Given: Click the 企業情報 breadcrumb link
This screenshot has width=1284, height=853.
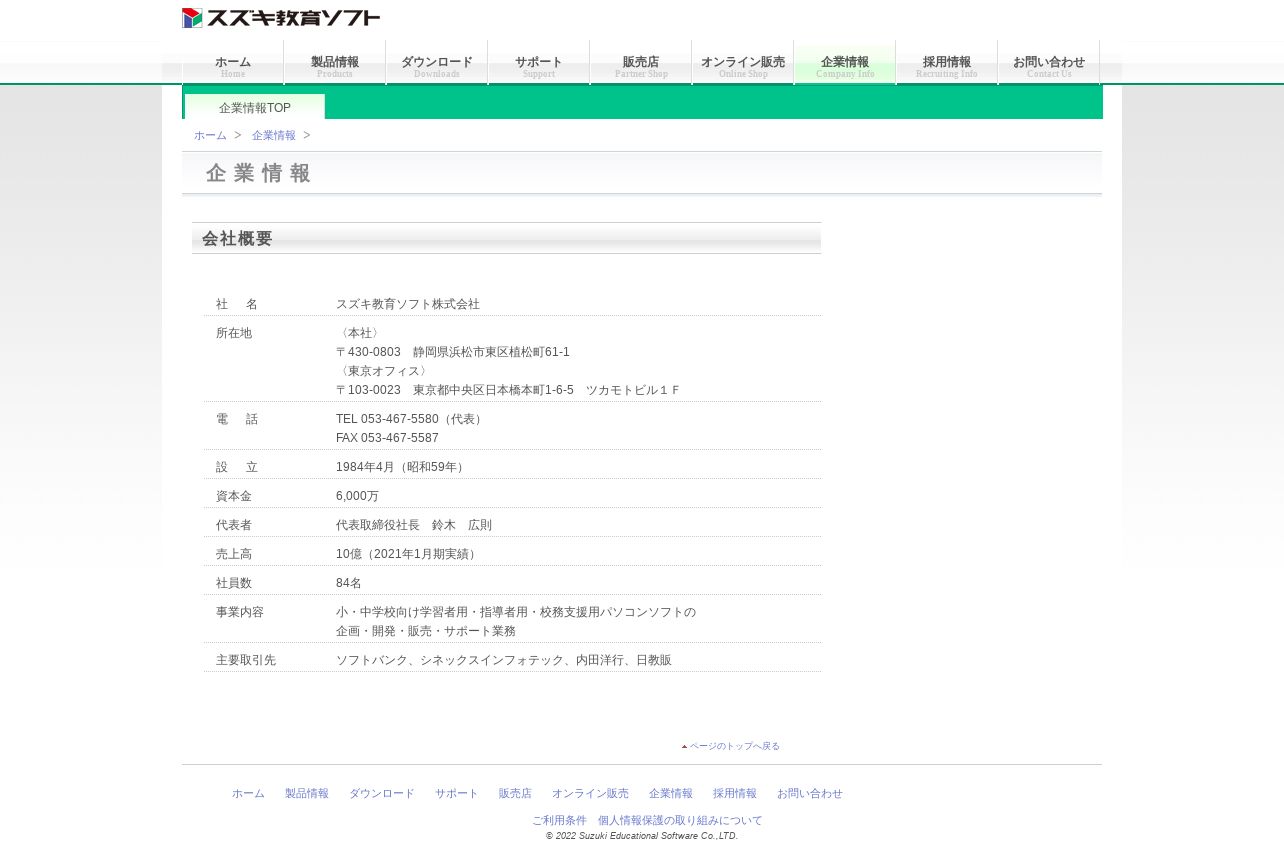Looking at the screenshot, I should [x=274, y=135].
